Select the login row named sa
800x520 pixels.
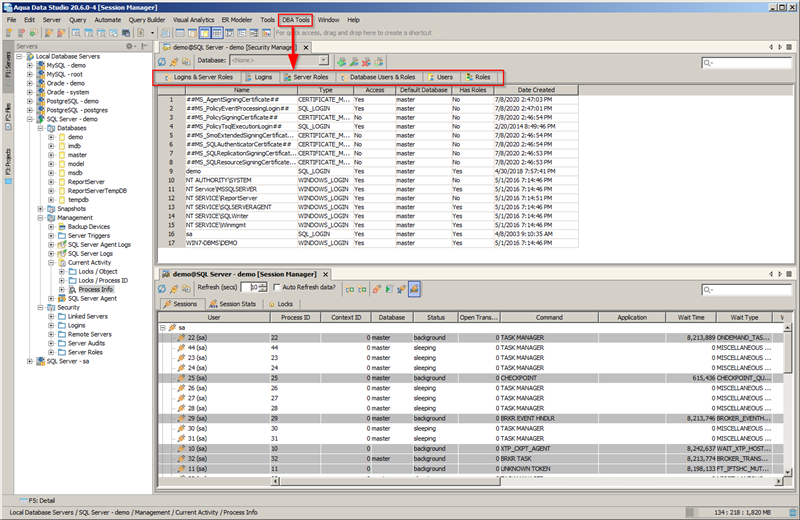[368, 234]
